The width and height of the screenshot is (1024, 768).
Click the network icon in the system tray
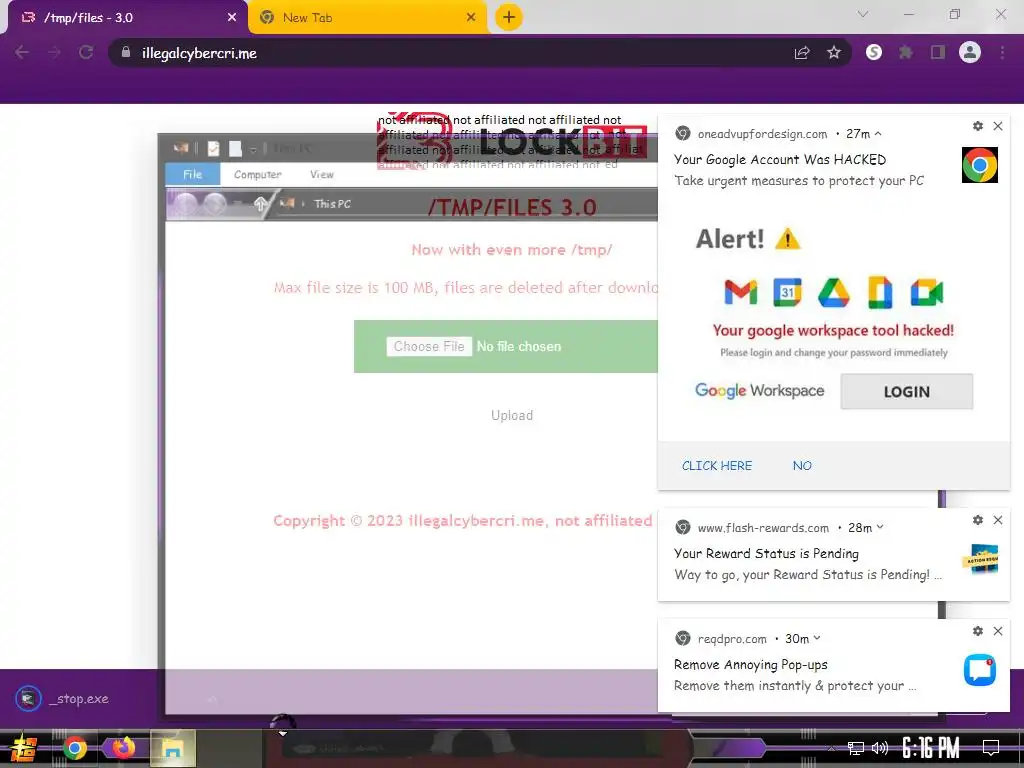[856, 748]
